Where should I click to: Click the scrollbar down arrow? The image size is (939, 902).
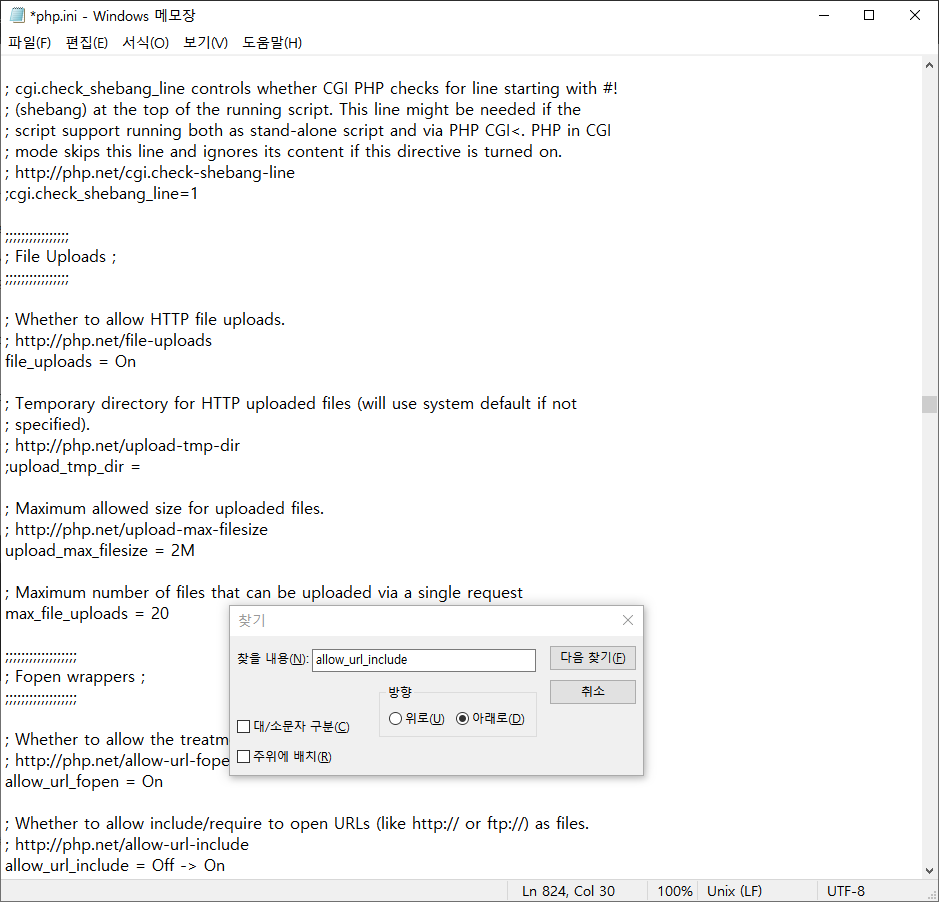929,871
